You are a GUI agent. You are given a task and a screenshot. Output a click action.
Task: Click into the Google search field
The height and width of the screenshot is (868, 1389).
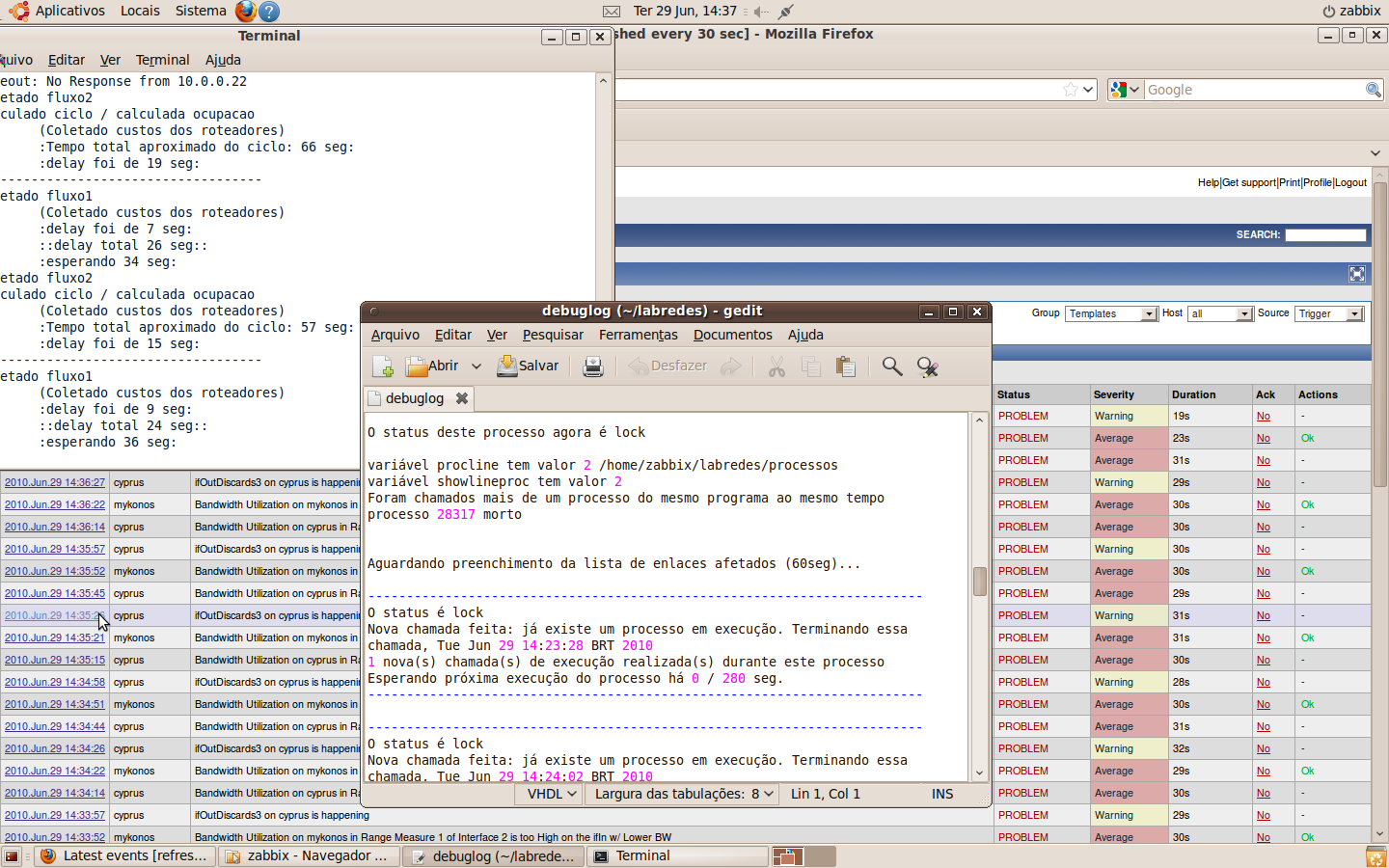tap(1253, 90)
